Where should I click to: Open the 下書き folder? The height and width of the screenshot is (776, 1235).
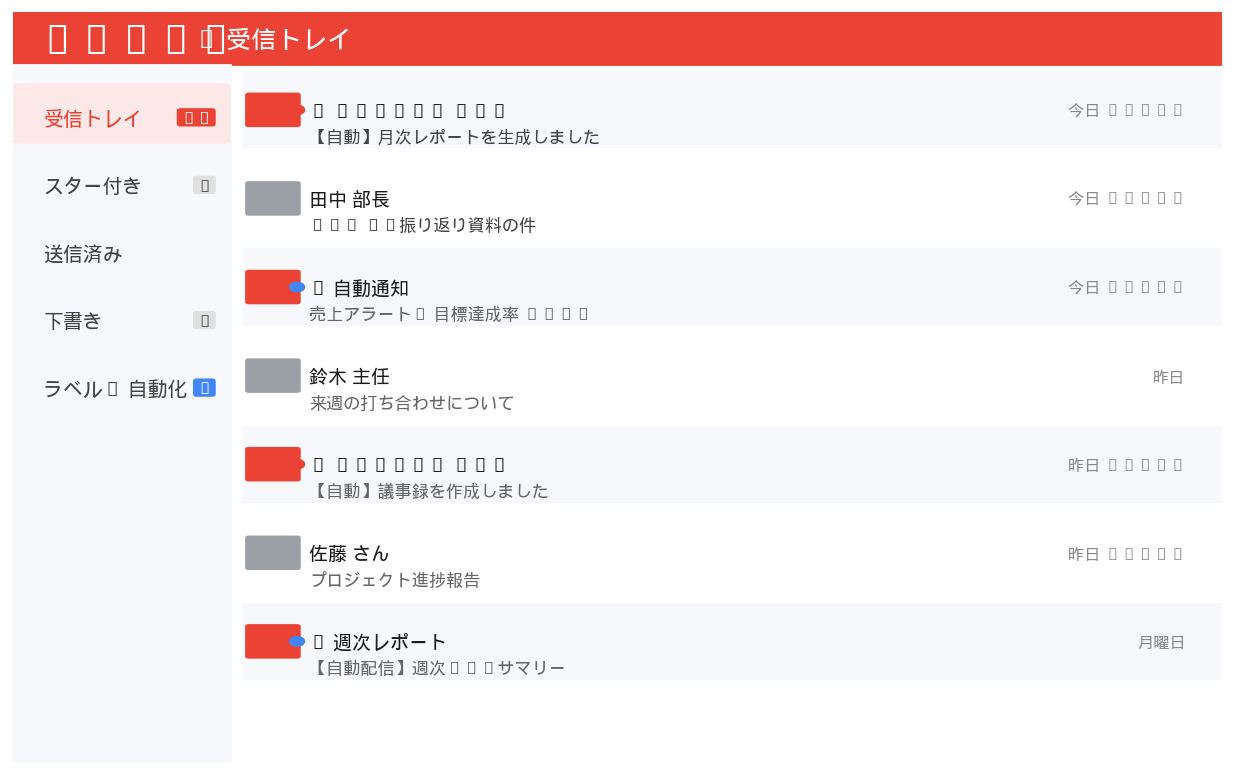(74, 320)
